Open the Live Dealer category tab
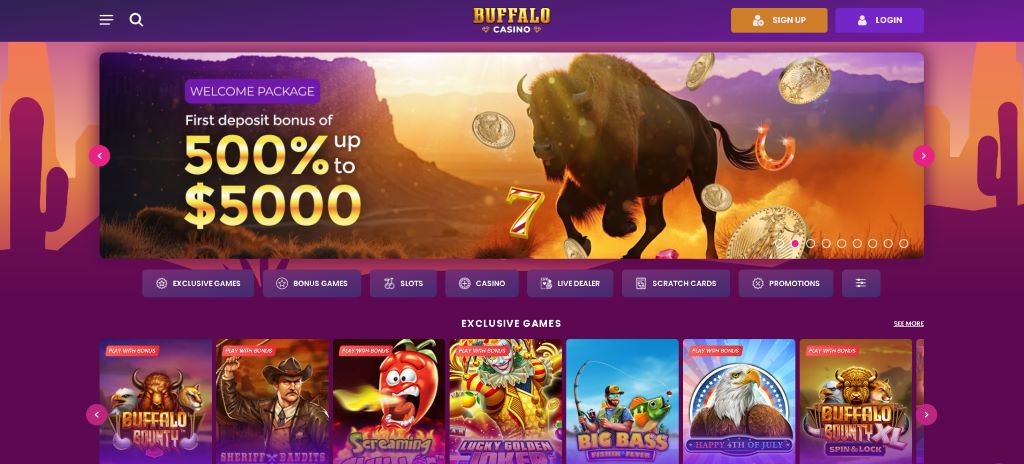Viewport: 1024px width, 464px height. [x=570, y=283]
